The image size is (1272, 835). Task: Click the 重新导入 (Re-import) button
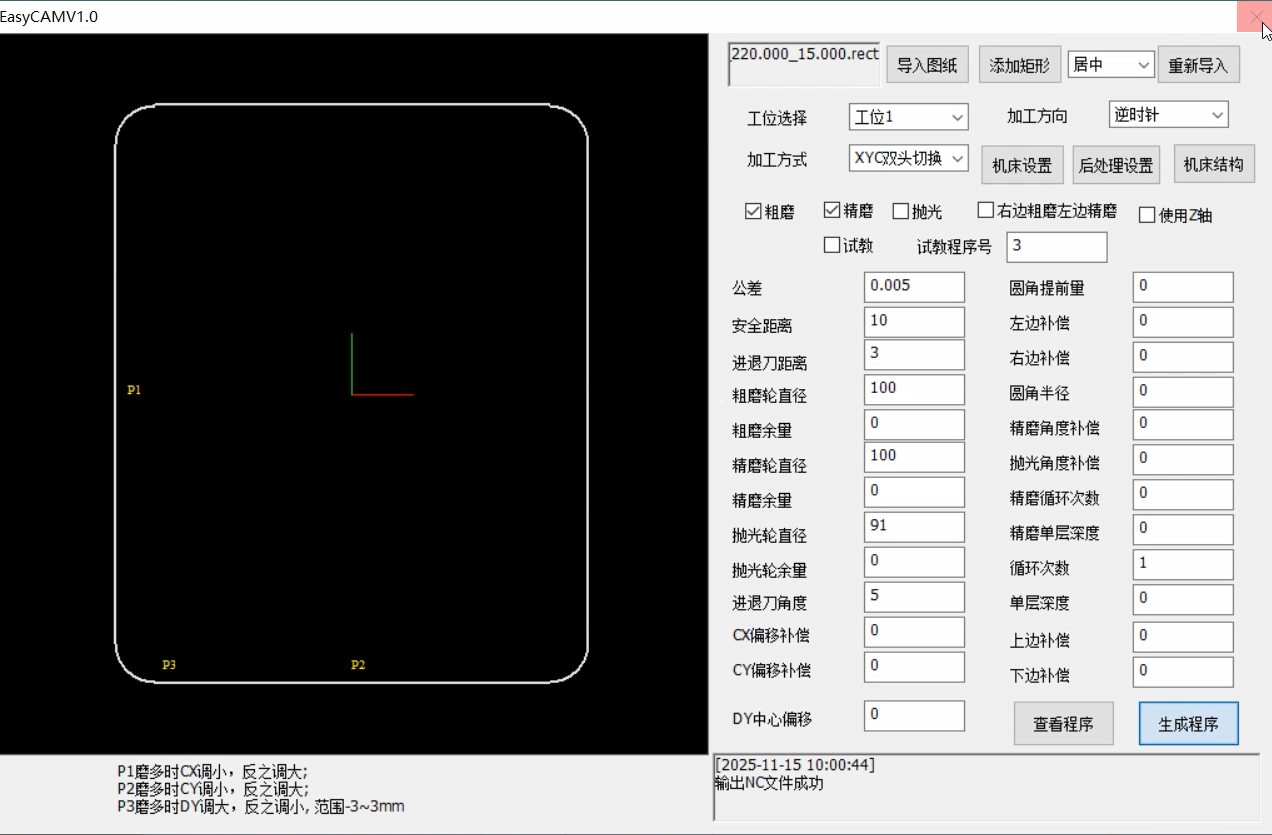tap(1198, 64)
